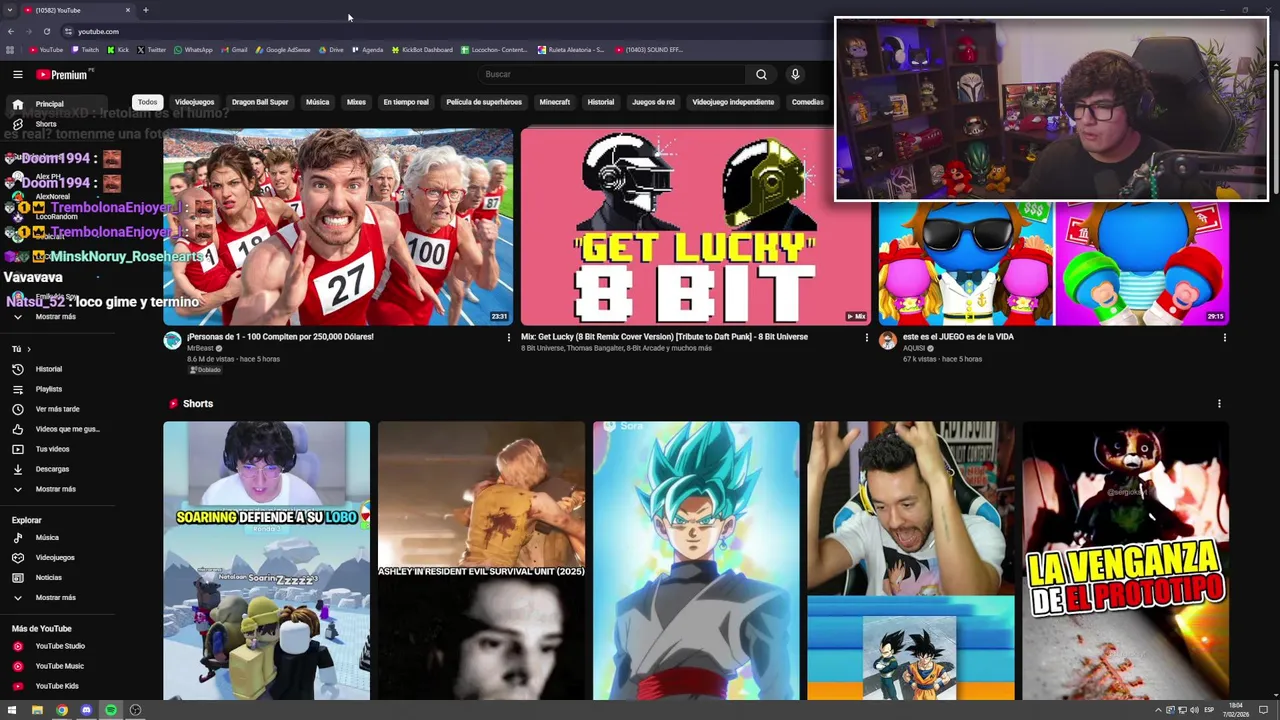Screen dimensions: 1280x720
Task: Select the Dragon Ball Super chip
Action: pos(260,102)
